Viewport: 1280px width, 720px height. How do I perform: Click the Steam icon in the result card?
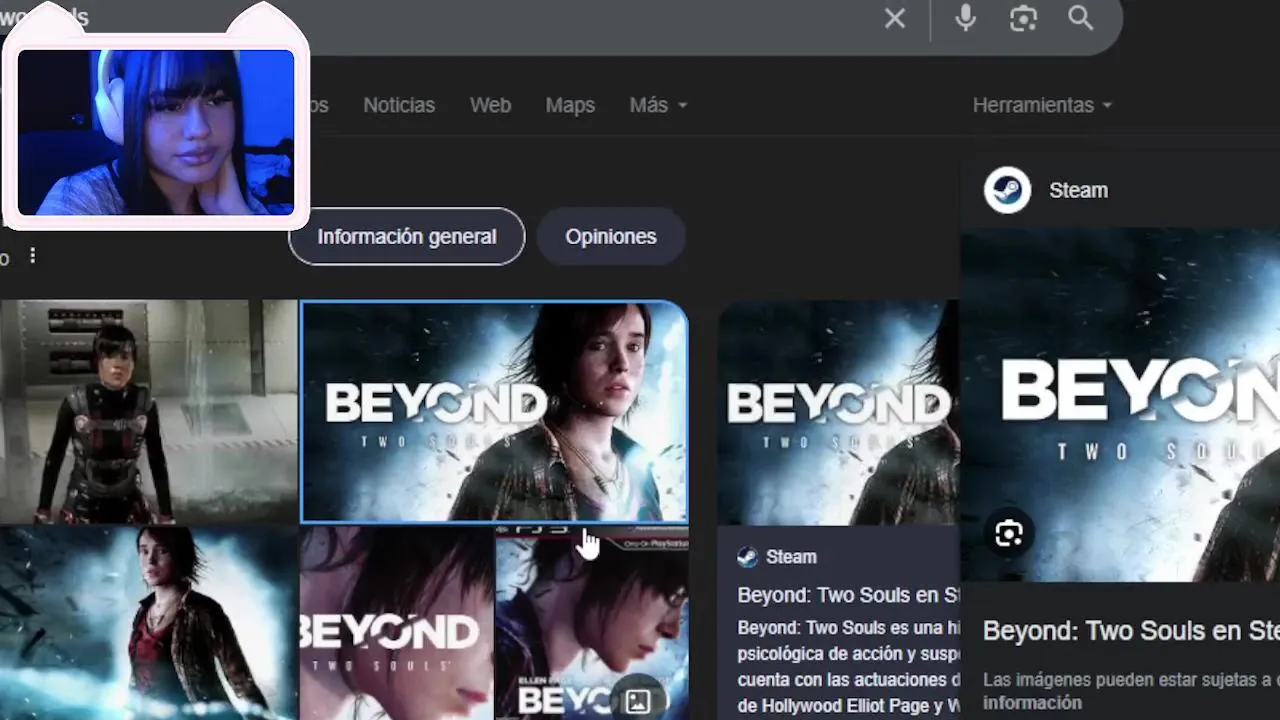pos(747,557)
